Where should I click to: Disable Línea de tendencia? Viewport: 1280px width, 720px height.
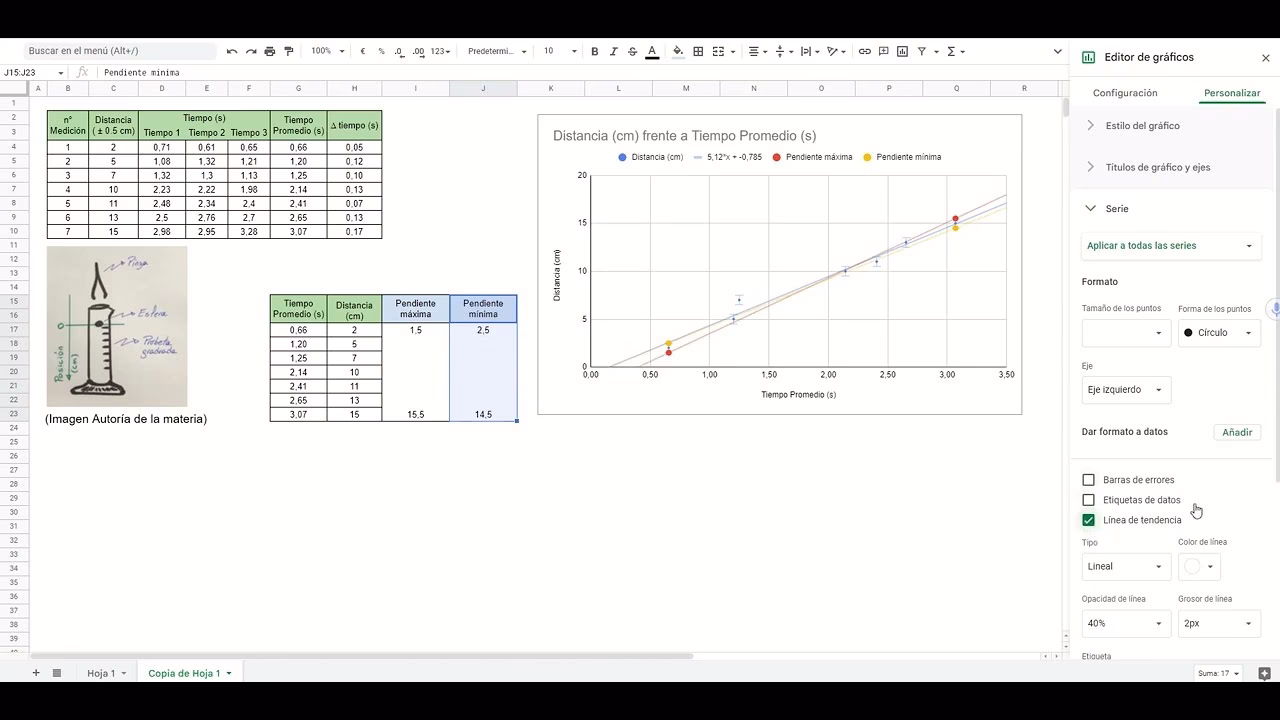click(1089, 520)
